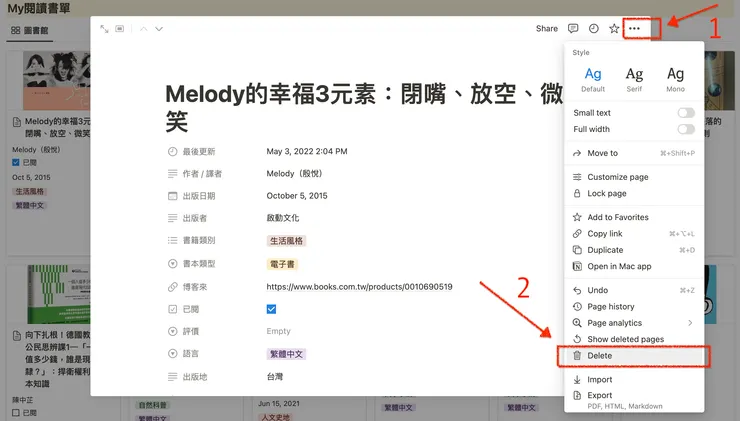The width and height of the screenshot is (740, 421).
Task: Open the three-dot page menu
Action: 634,28
